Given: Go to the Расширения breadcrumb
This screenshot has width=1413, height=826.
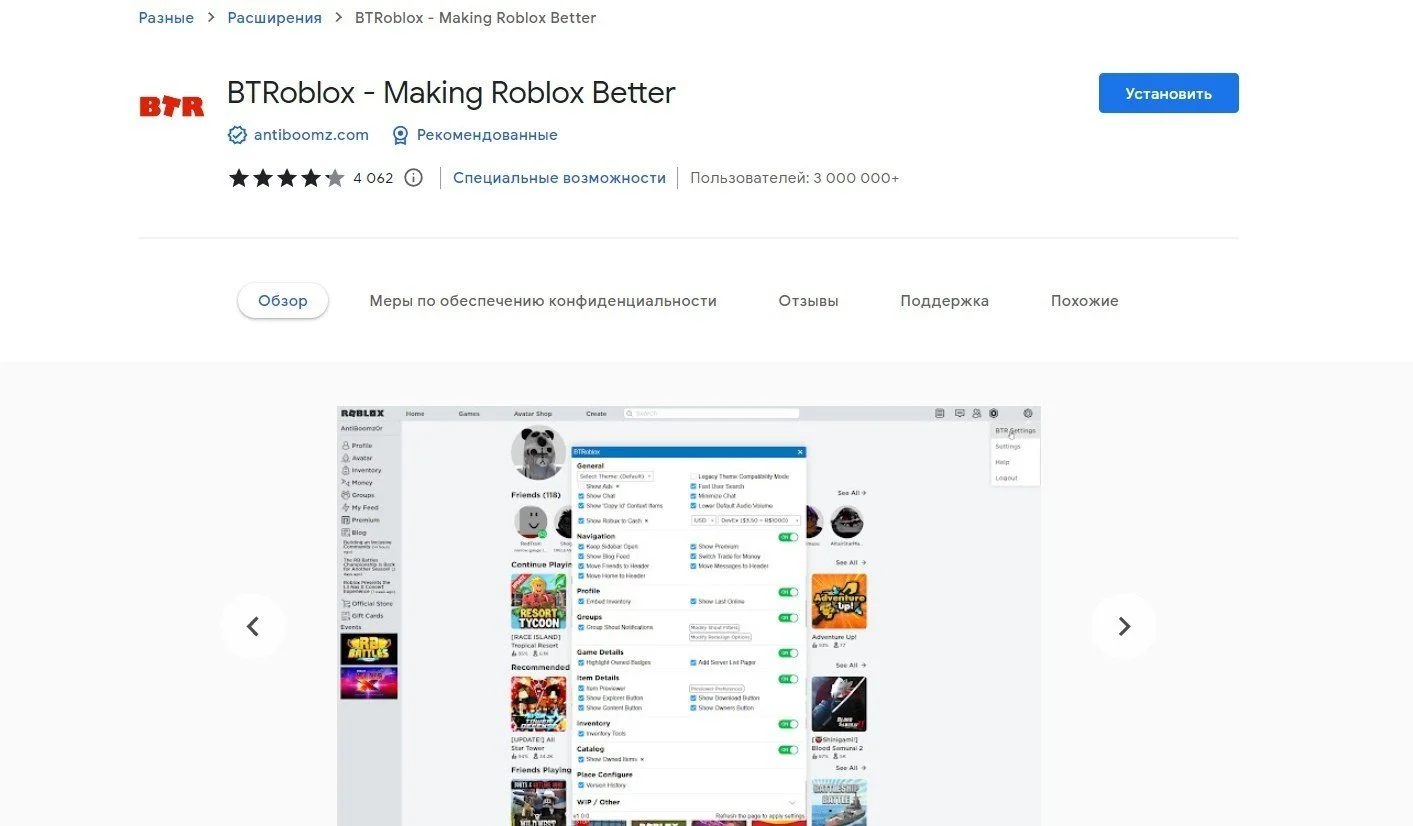Looking at the screenshot, I should [274, 18].
